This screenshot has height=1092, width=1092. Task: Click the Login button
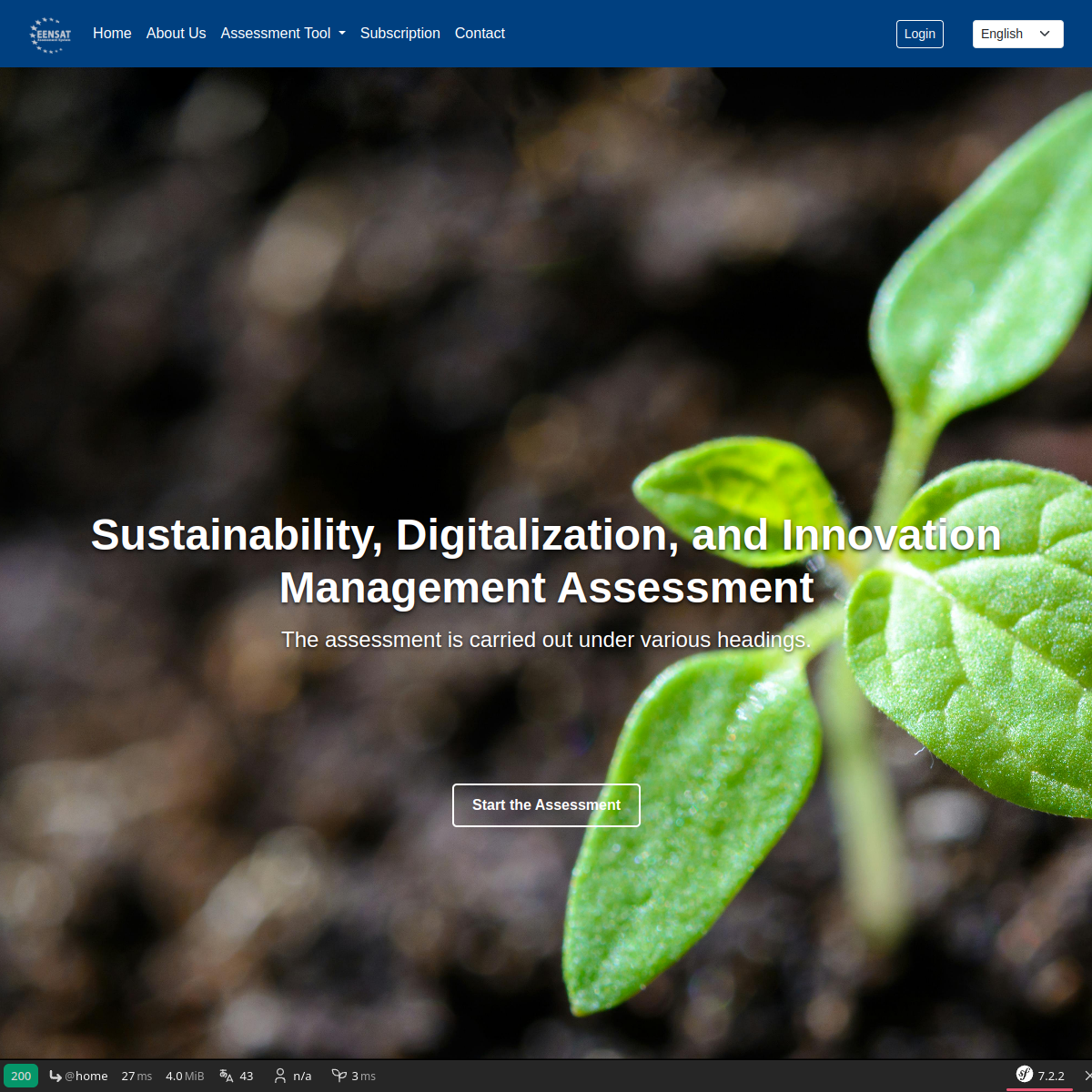(x=919, y=34)
